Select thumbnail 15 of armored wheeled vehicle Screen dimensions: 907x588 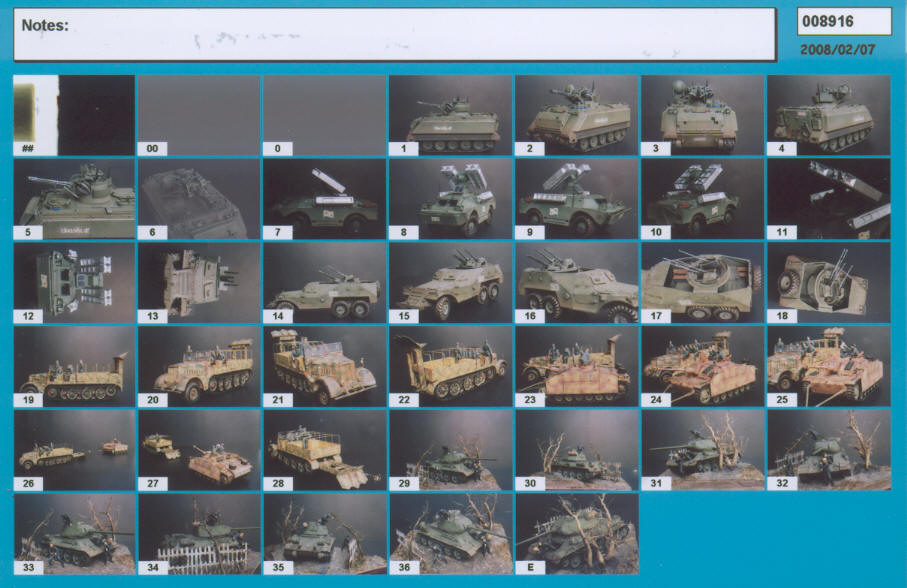tap(451, 283)
